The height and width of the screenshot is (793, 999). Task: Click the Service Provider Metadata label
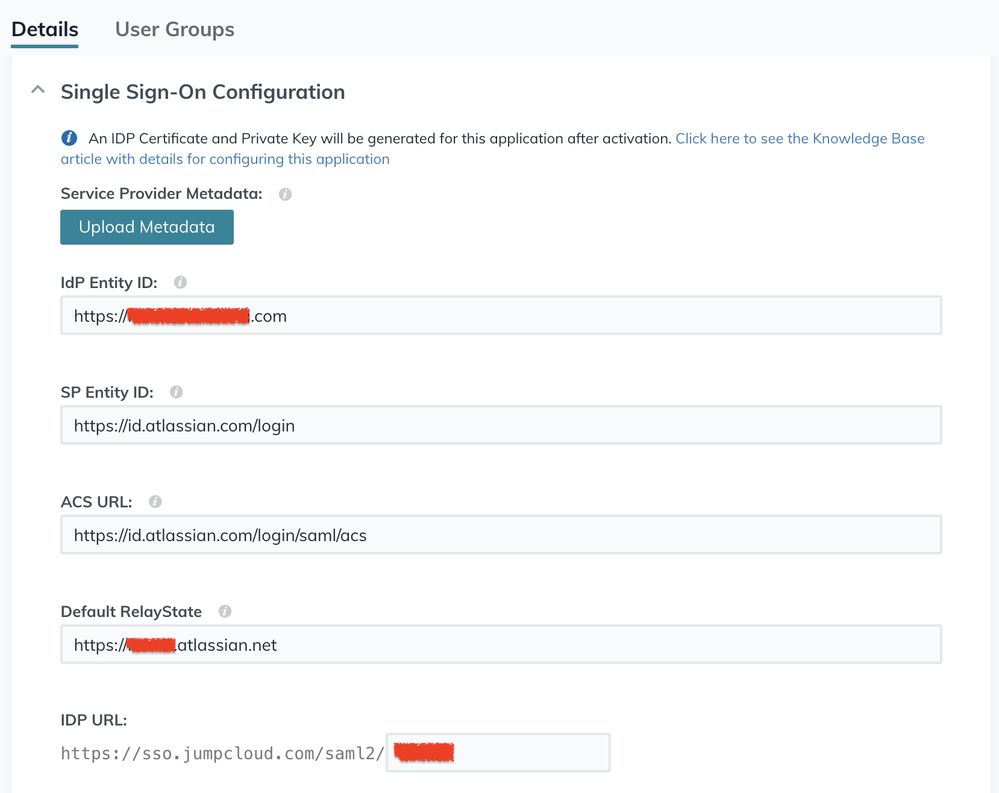(161, 194)
